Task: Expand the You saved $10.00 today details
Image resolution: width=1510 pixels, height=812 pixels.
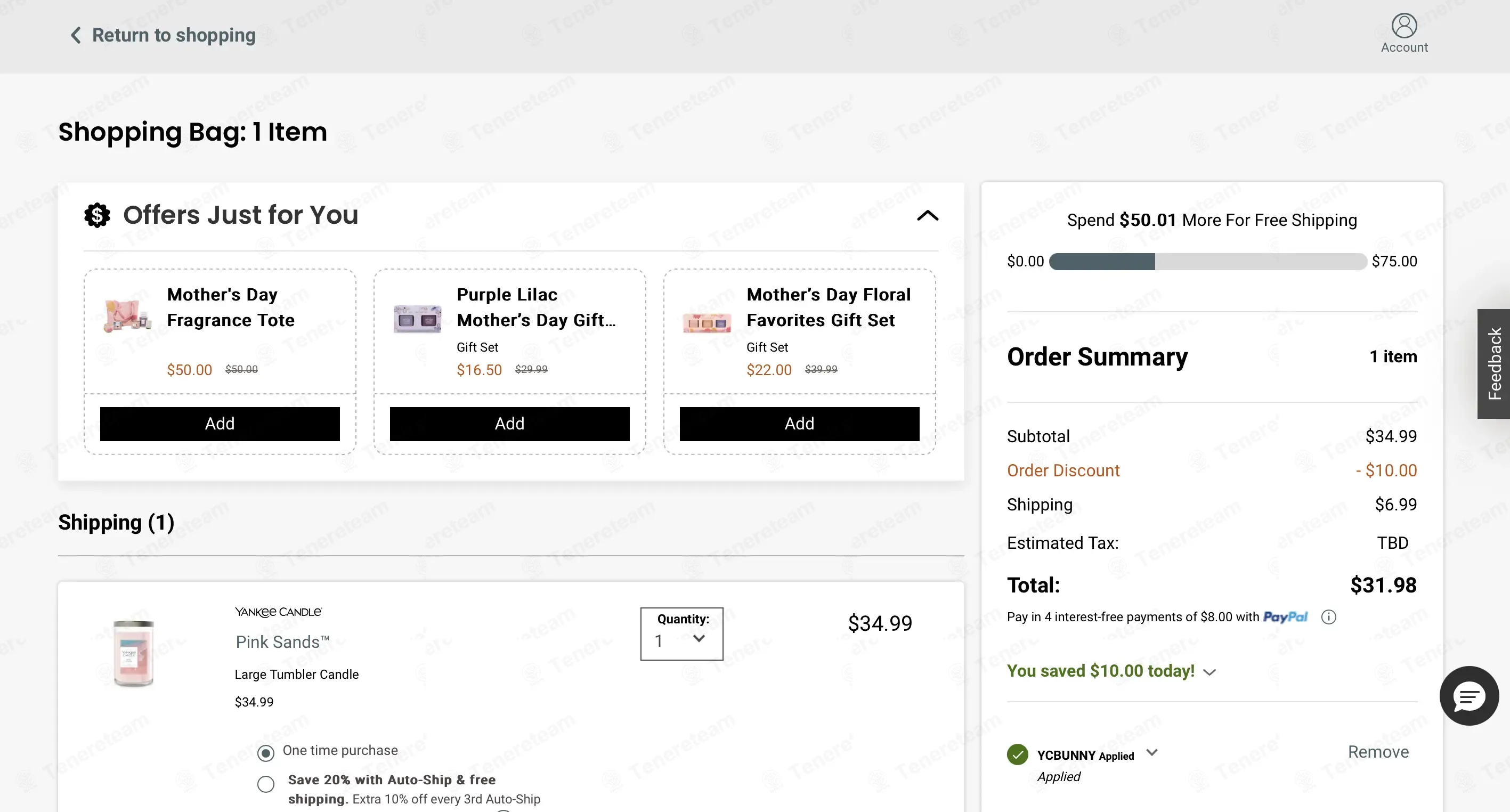Action: coord(1209,672)
